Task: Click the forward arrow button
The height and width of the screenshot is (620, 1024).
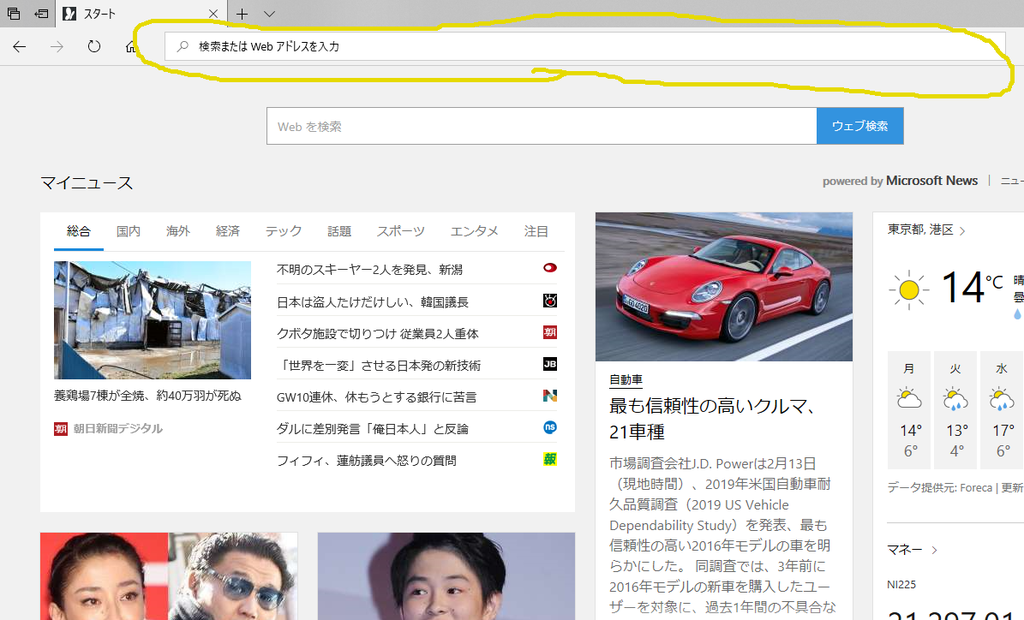Action: click(x=57, y=46)
